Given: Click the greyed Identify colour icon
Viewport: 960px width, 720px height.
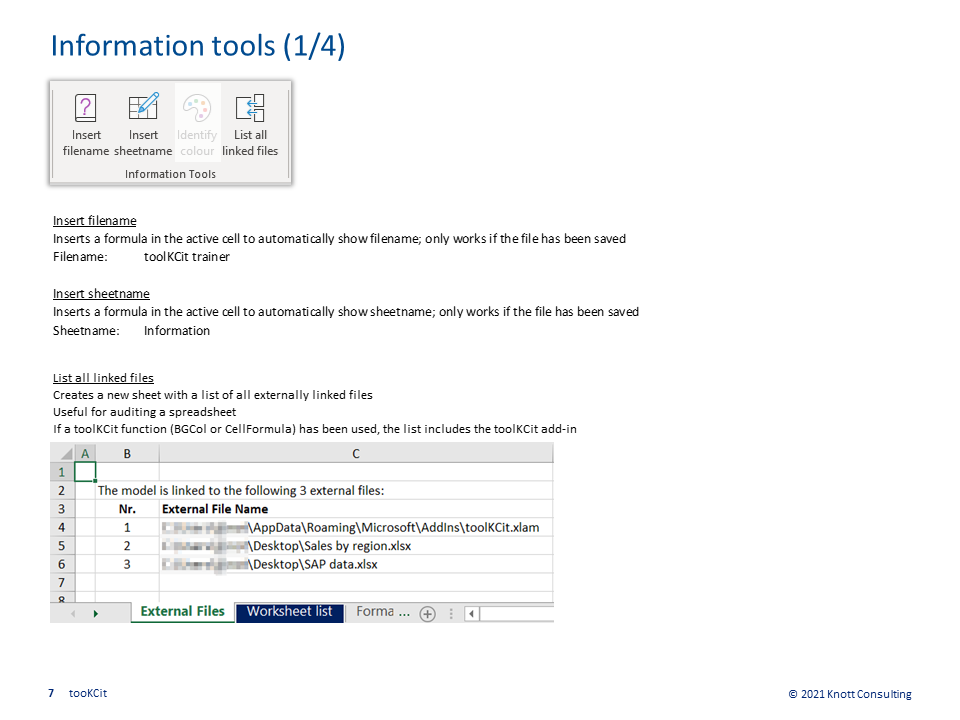Looking at the screenshot, I should [x=197, y=125].
